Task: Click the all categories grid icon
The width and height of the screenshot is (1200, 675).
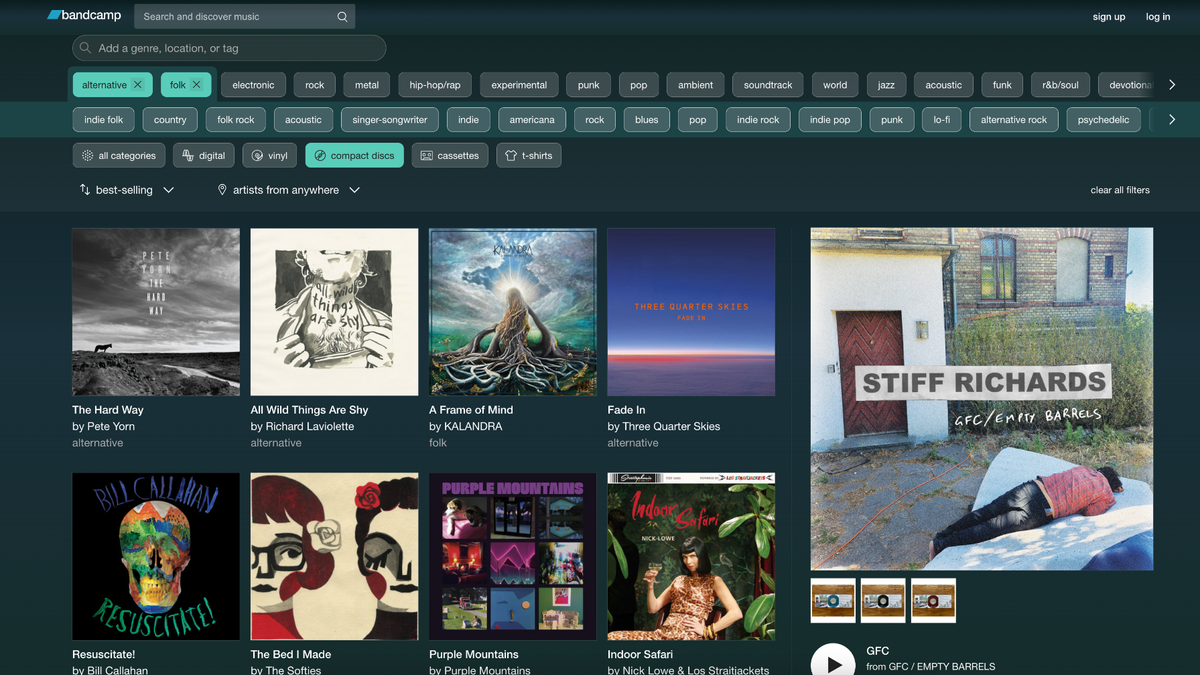Action: pyautogui.click(x=88, y=155)
